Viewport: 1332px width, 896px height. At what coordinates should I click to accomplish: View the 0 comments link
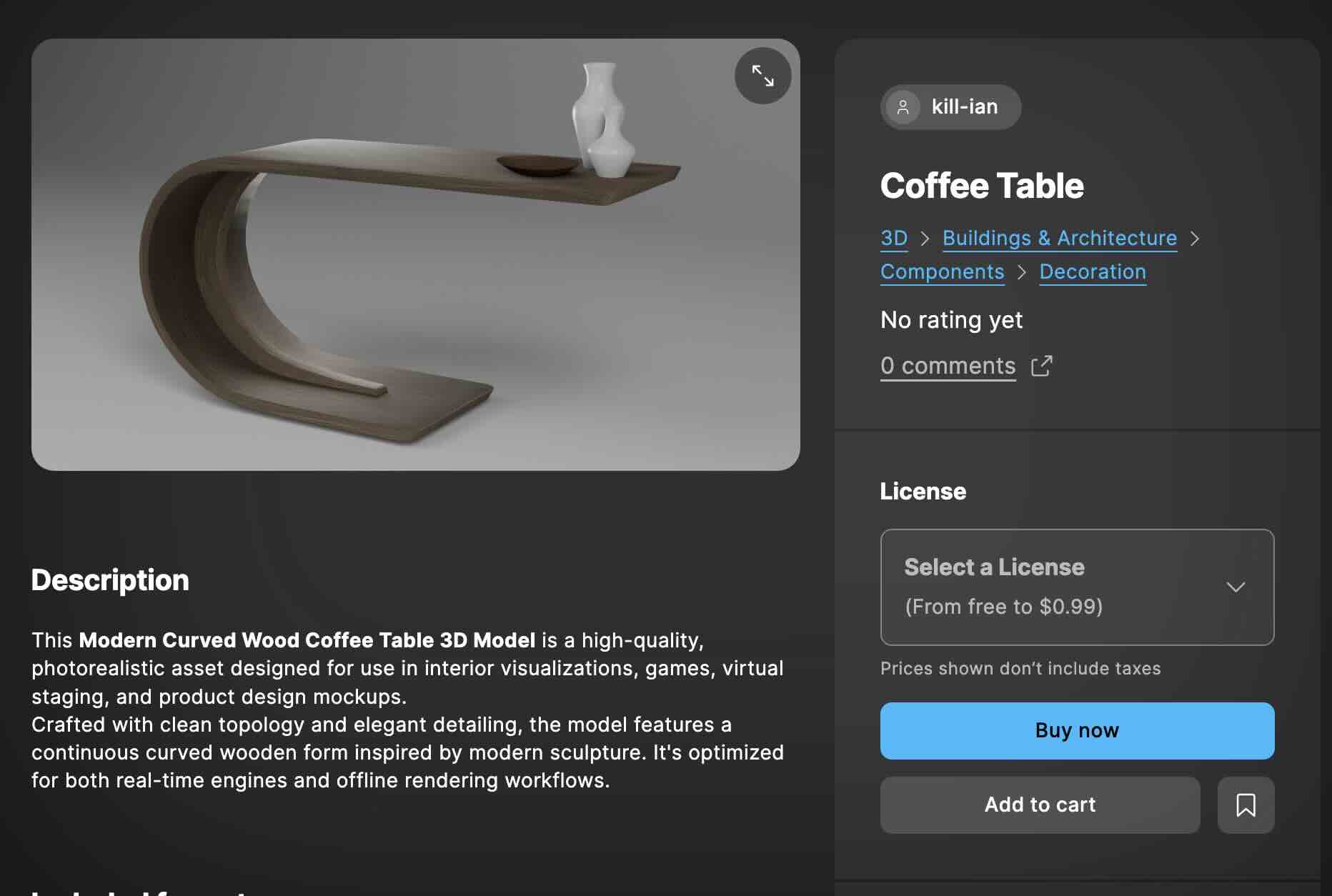(948, 366)
